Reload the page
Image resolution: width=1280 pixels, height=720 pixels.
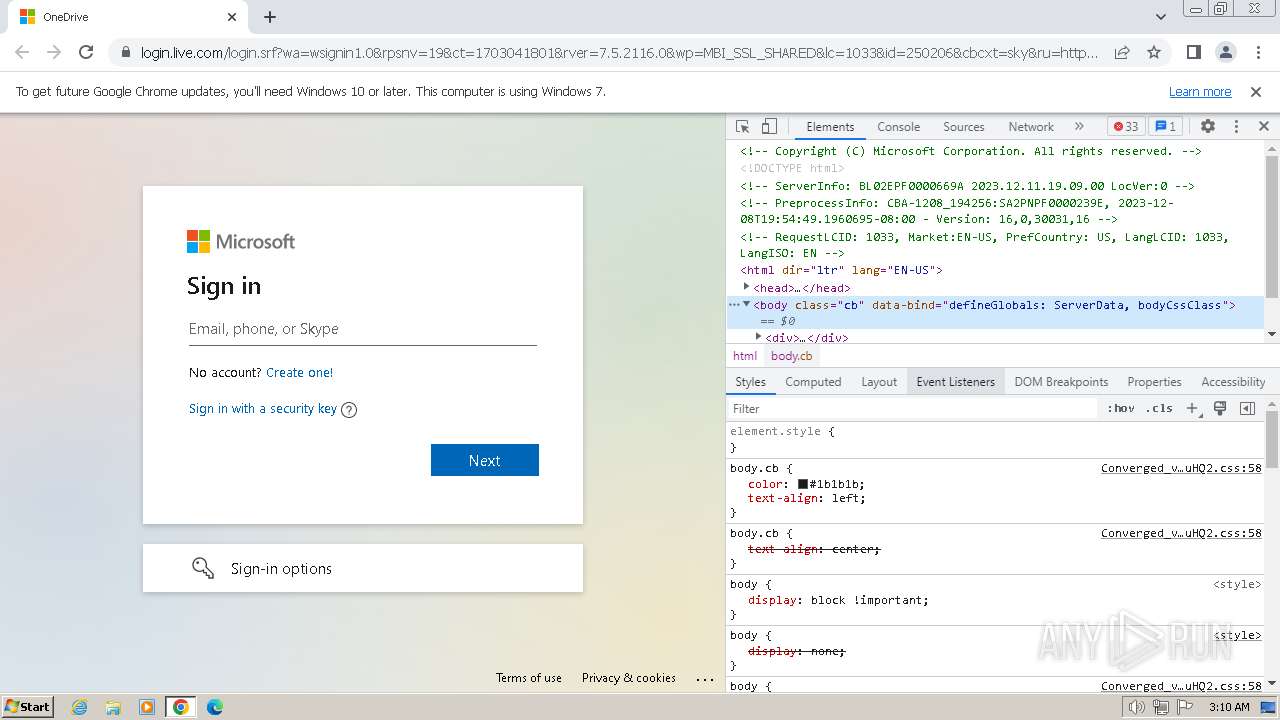pos(86,52)
